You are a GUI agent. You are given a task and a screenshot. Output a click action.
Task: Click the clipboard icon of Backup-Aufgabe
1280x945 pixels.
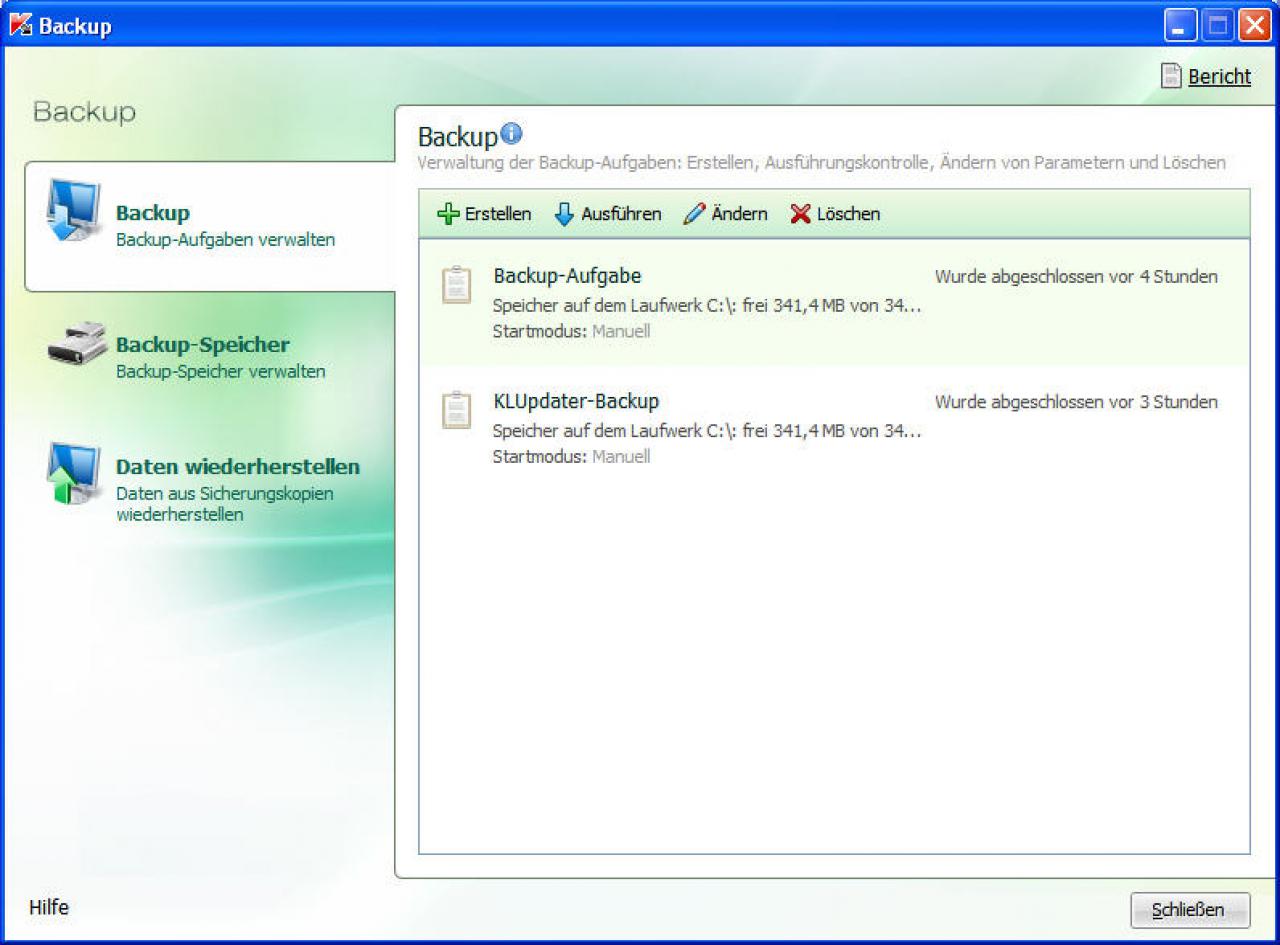[x=456, y=285]
